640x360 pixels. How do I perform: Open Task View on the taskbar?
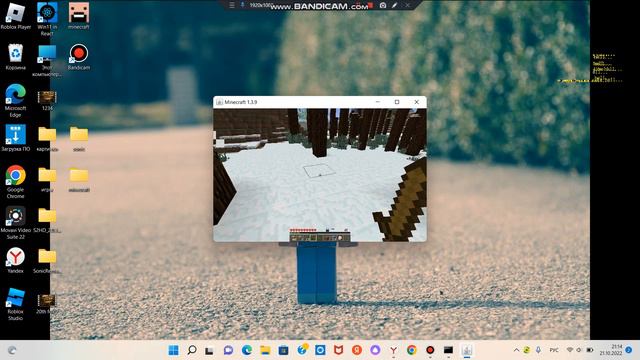(210, 350)
